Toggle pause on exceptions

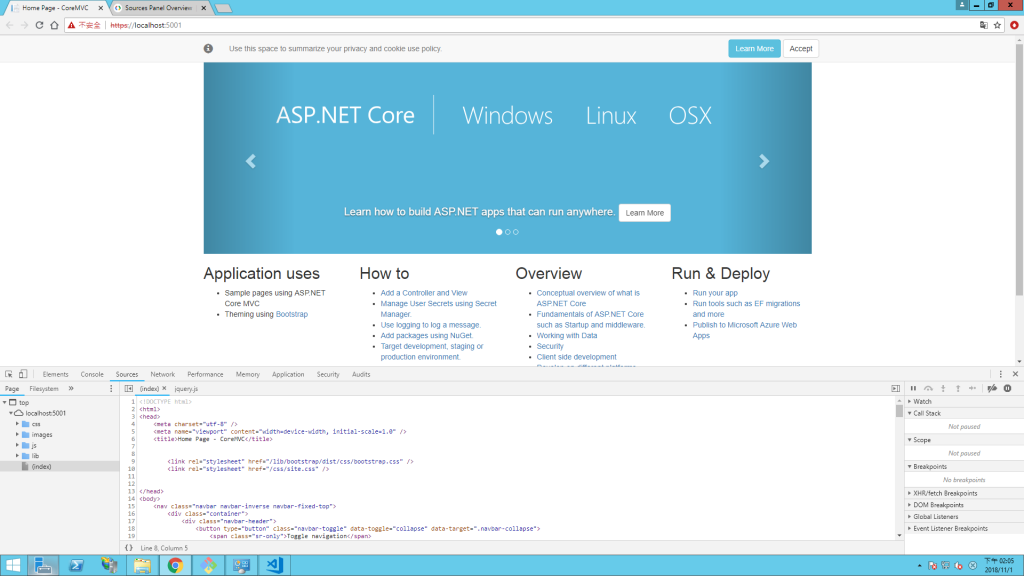[x=1008, y=389]
